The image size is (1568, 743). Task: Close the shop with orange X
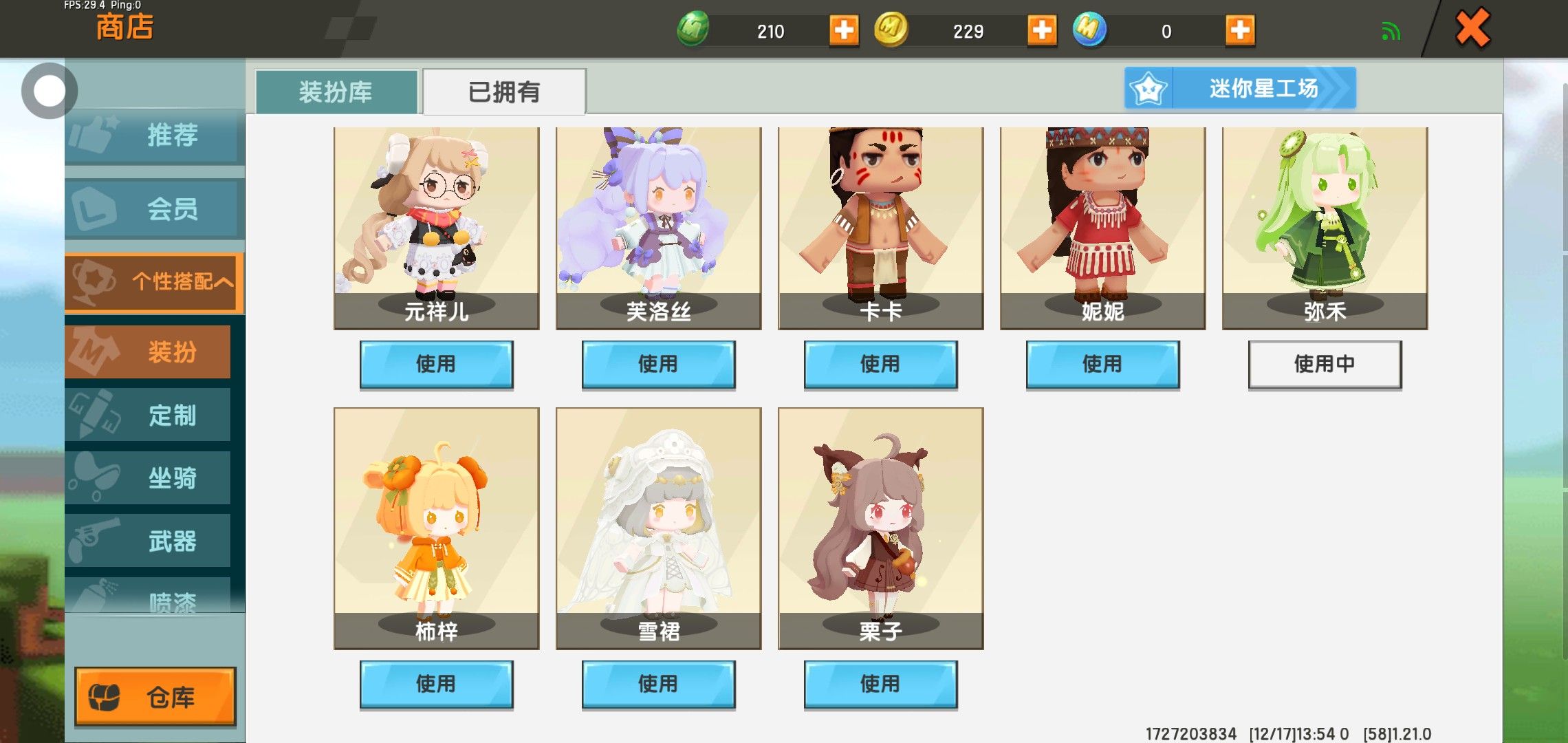pos(1472,28)
